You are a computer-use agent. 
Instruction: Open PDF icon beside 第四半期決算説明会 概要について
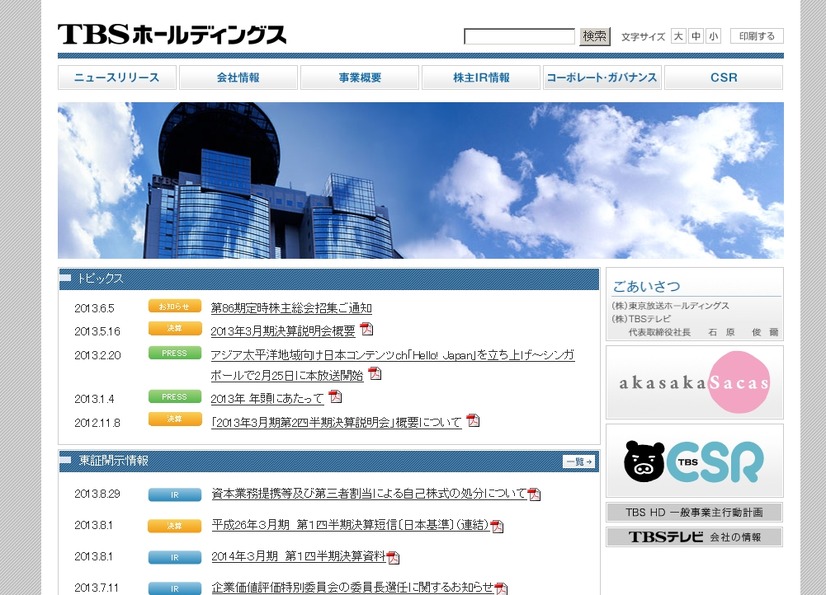coord(473,421)
